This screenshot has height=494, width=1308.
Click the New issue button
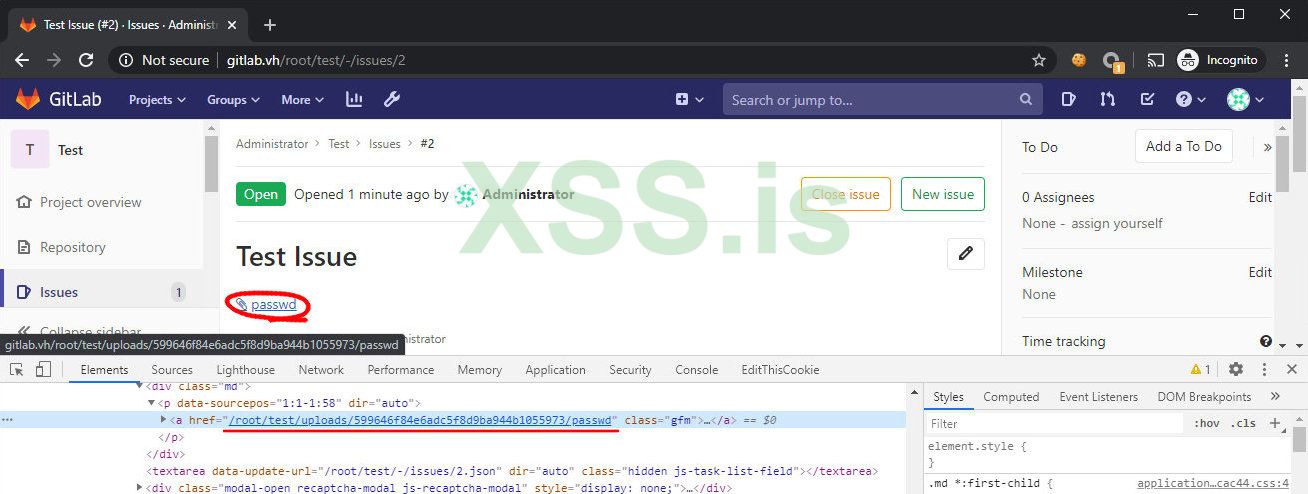(x=943, y=194)
